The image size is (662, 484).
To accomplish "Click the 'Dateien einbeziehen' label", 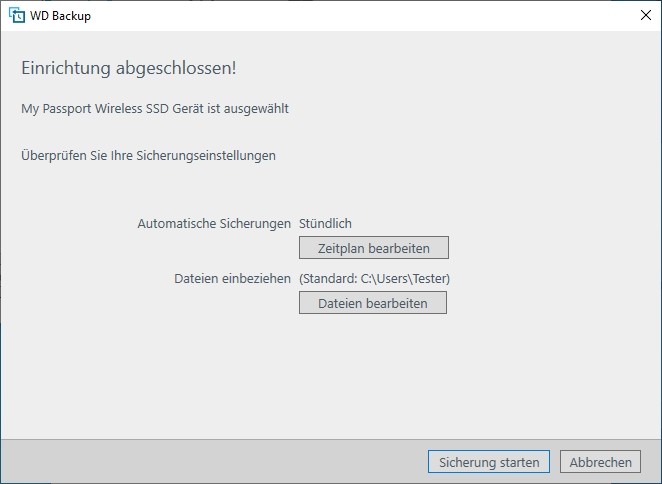I will click(232, 279).
